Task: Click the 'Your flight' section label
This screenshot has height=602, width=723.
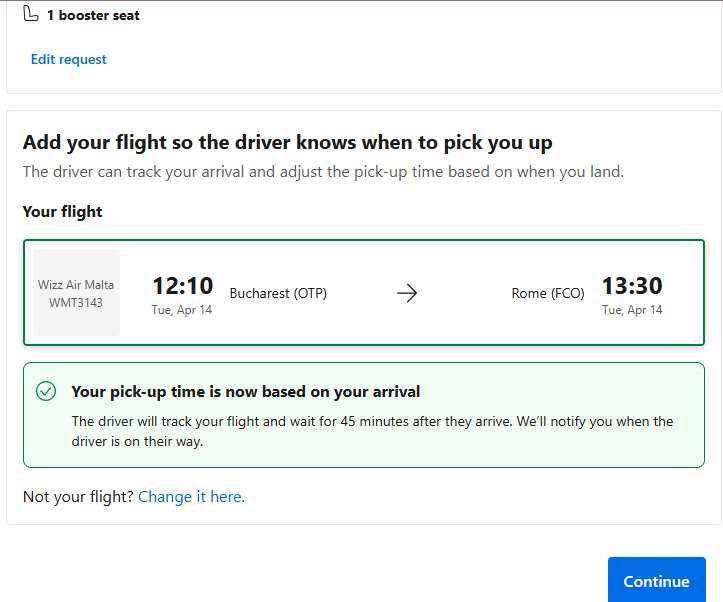Action: 62,212
